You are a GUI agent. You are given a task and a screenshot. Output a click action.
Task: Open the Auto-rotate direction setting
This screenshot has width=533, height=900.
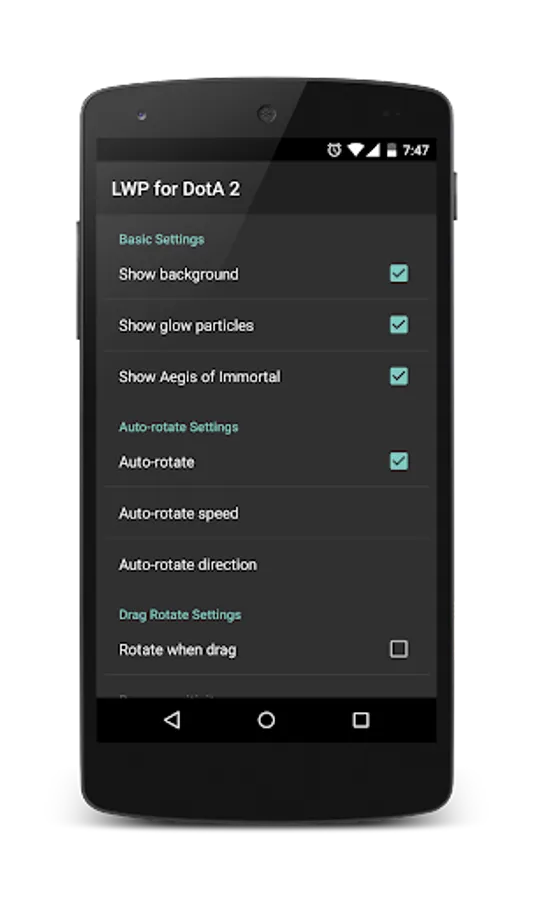point(266,564)
